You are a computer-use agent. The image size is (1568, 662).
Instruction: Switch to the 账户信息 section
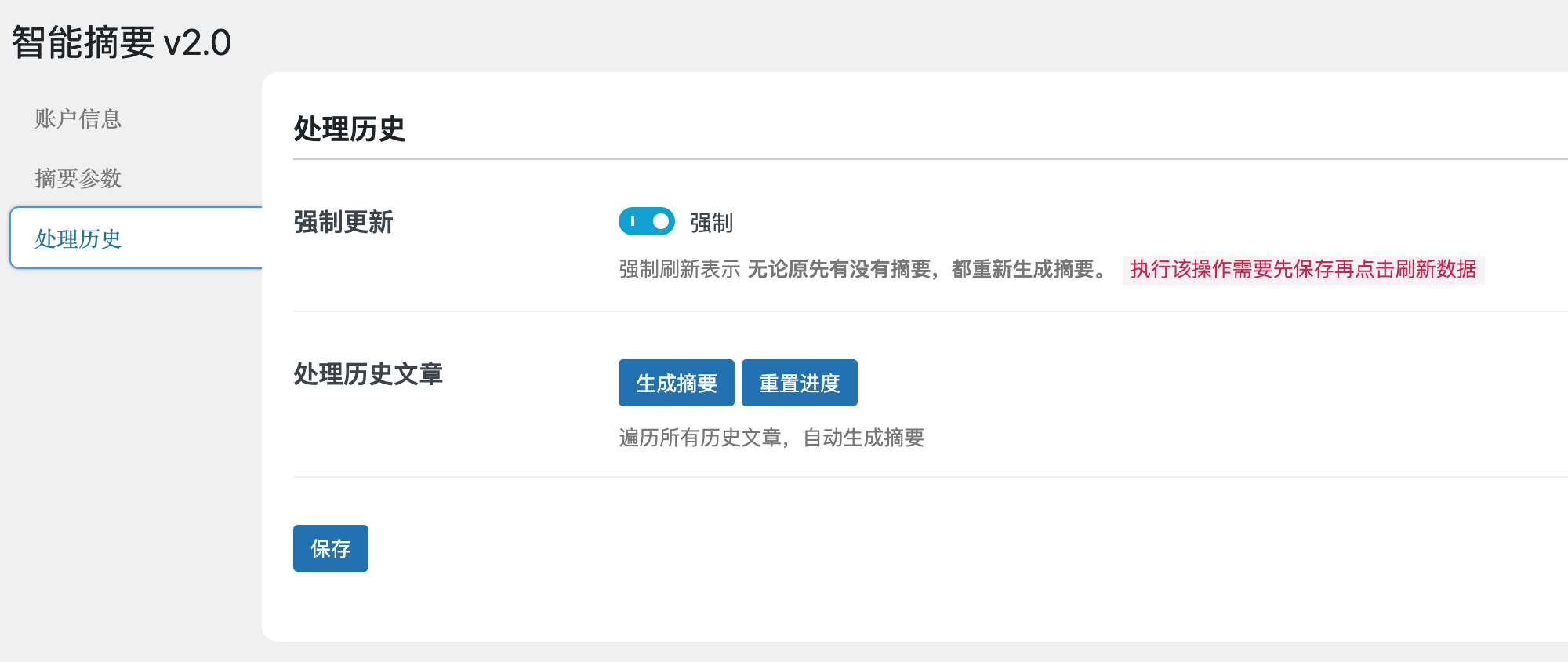tap(78, 120)
